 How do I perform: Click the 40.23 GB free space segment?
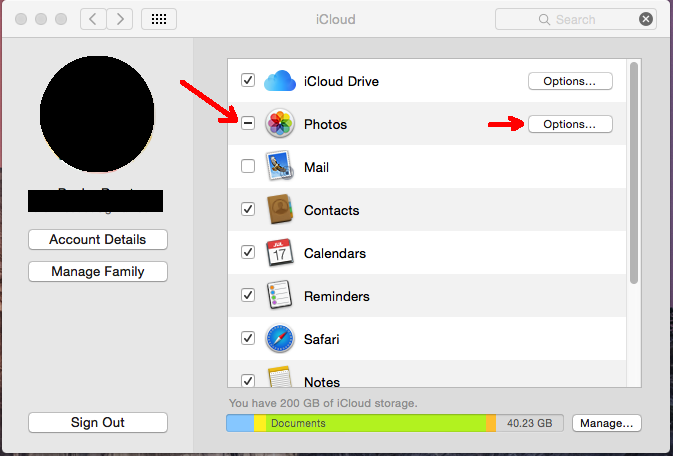click(x=530, y=423)
